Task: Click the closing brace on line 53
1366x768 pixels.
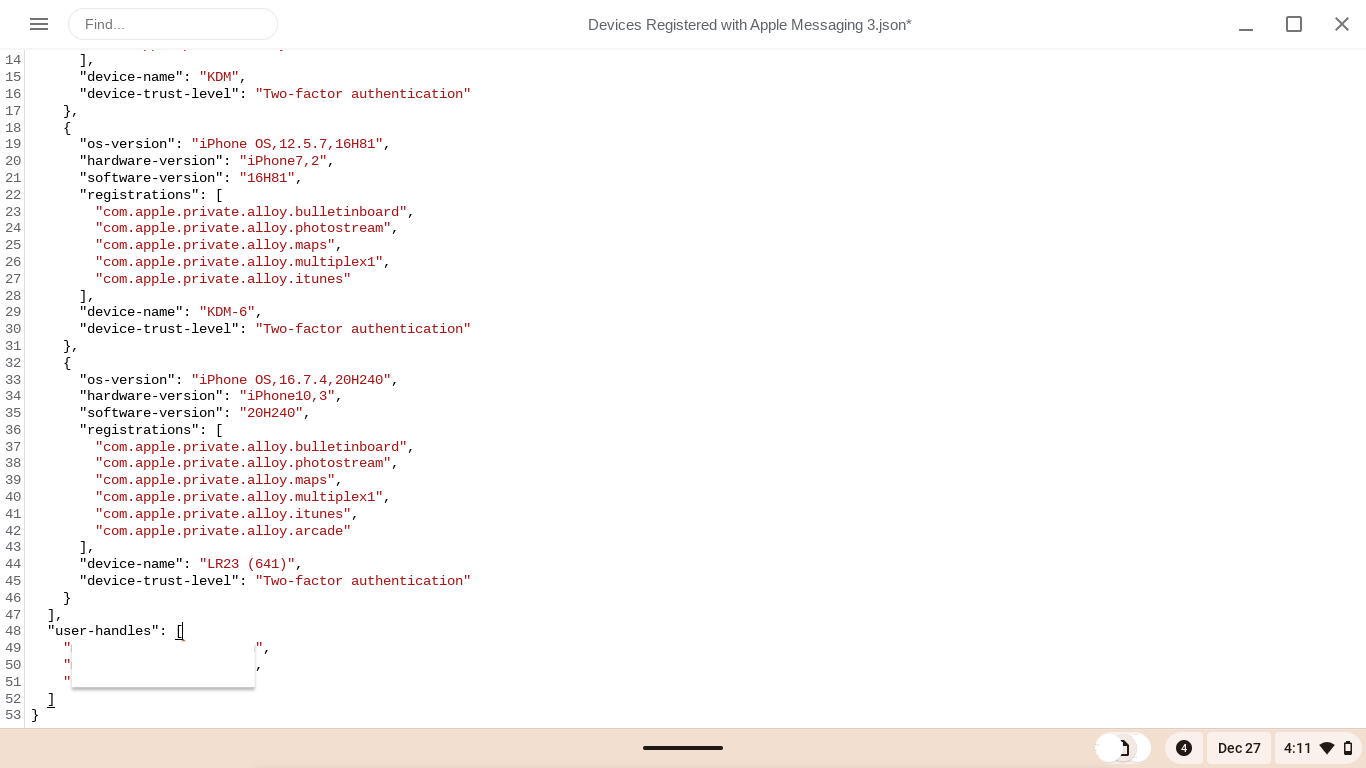Action: (x=36, y=715)
